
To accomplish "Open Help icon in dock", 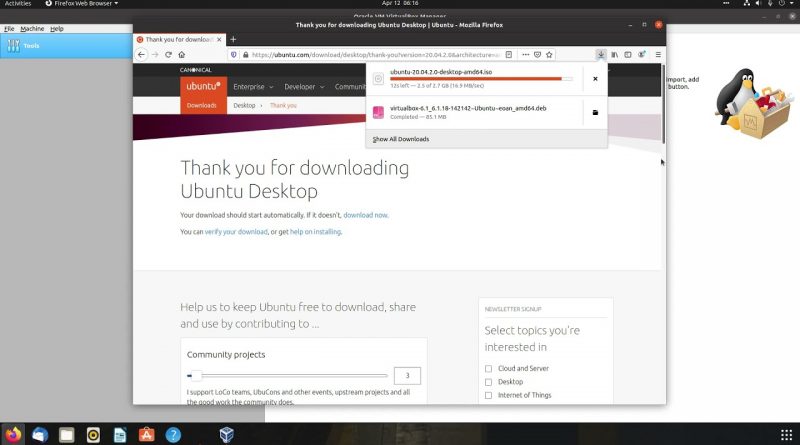I will pyautogui.click(x=173, y=435).
